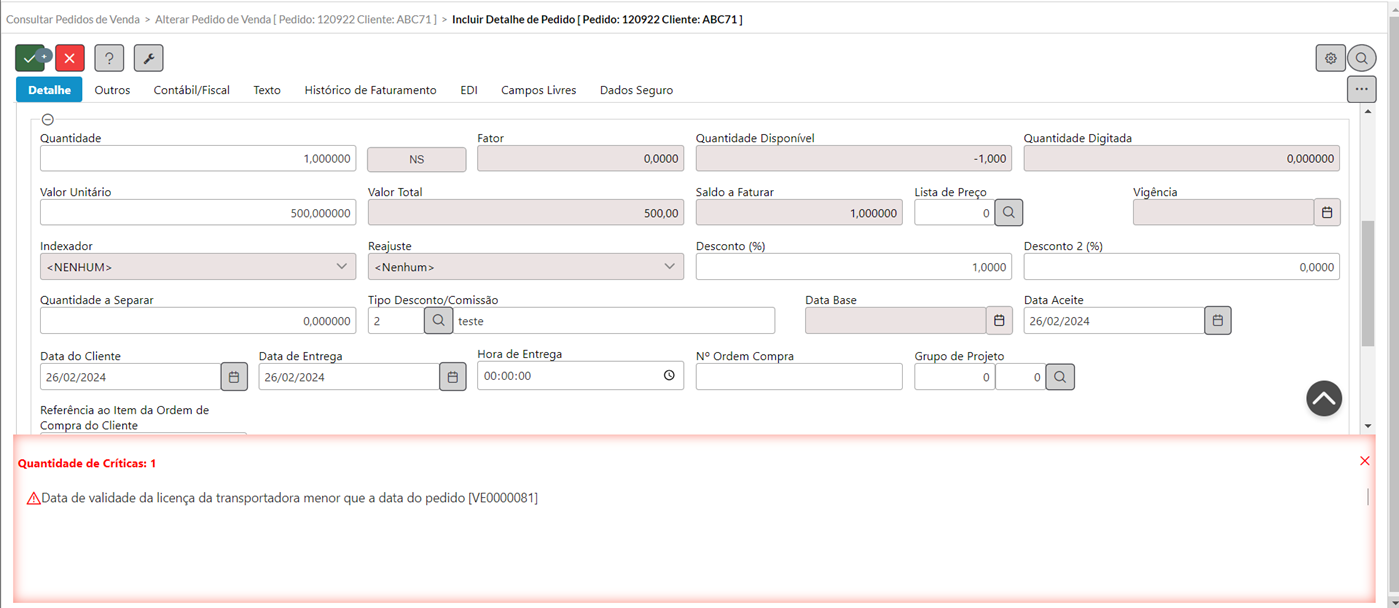This screenshot has height=608, width=1399.
Task: Click clock icon in Hora de Entrega
Action: point(669,376)
